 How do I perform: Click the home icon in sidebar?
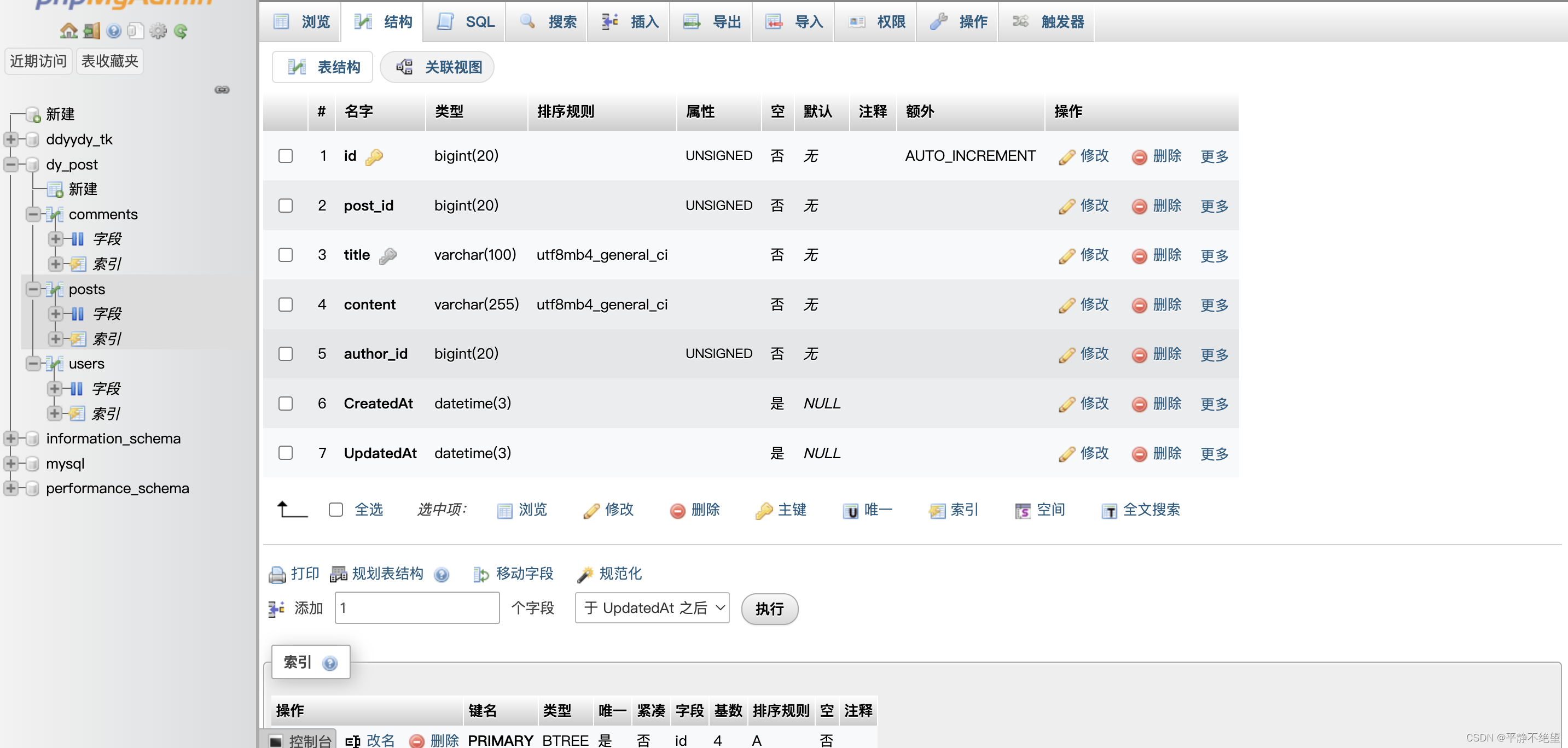68,31
